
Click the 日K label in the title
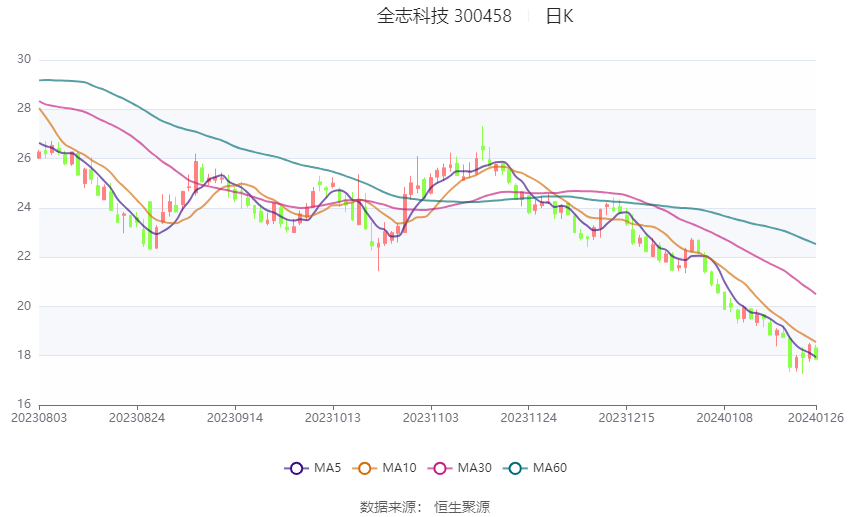pyautogui.click(x=559, y=16)
